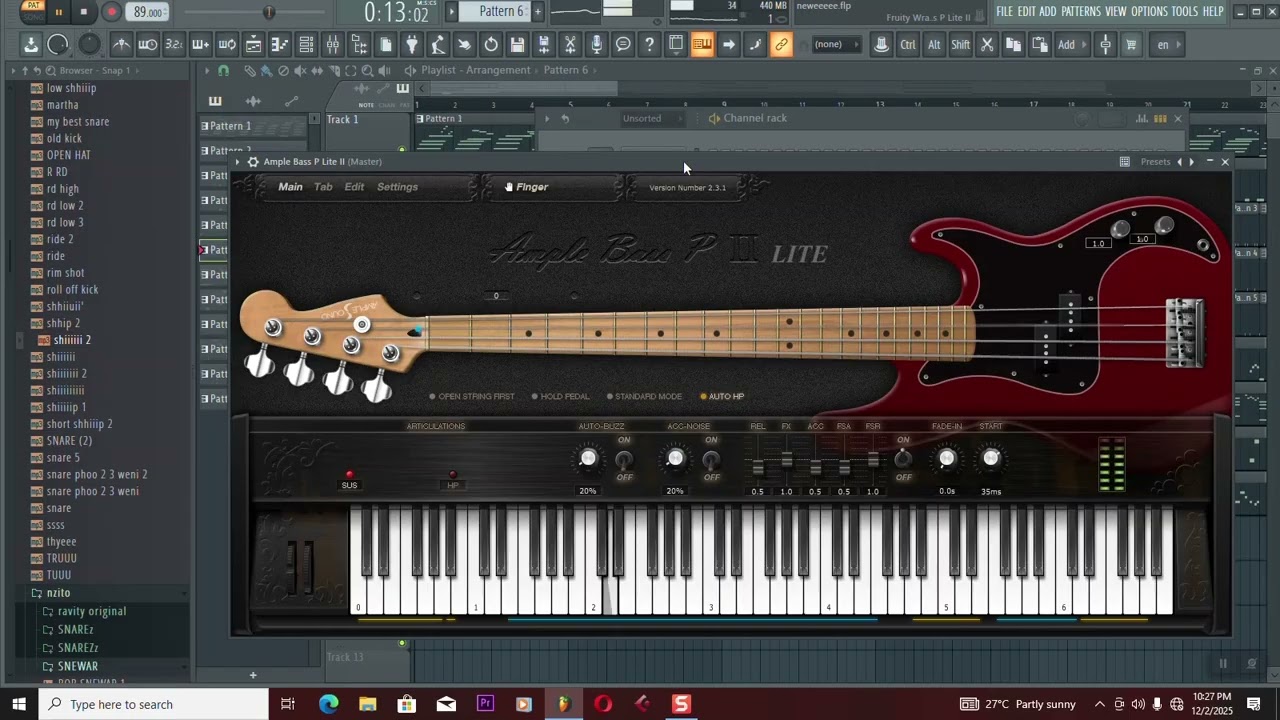Flip the Acc-Noise on/off switch
The image size is (1280, 720).
point(711,459)
